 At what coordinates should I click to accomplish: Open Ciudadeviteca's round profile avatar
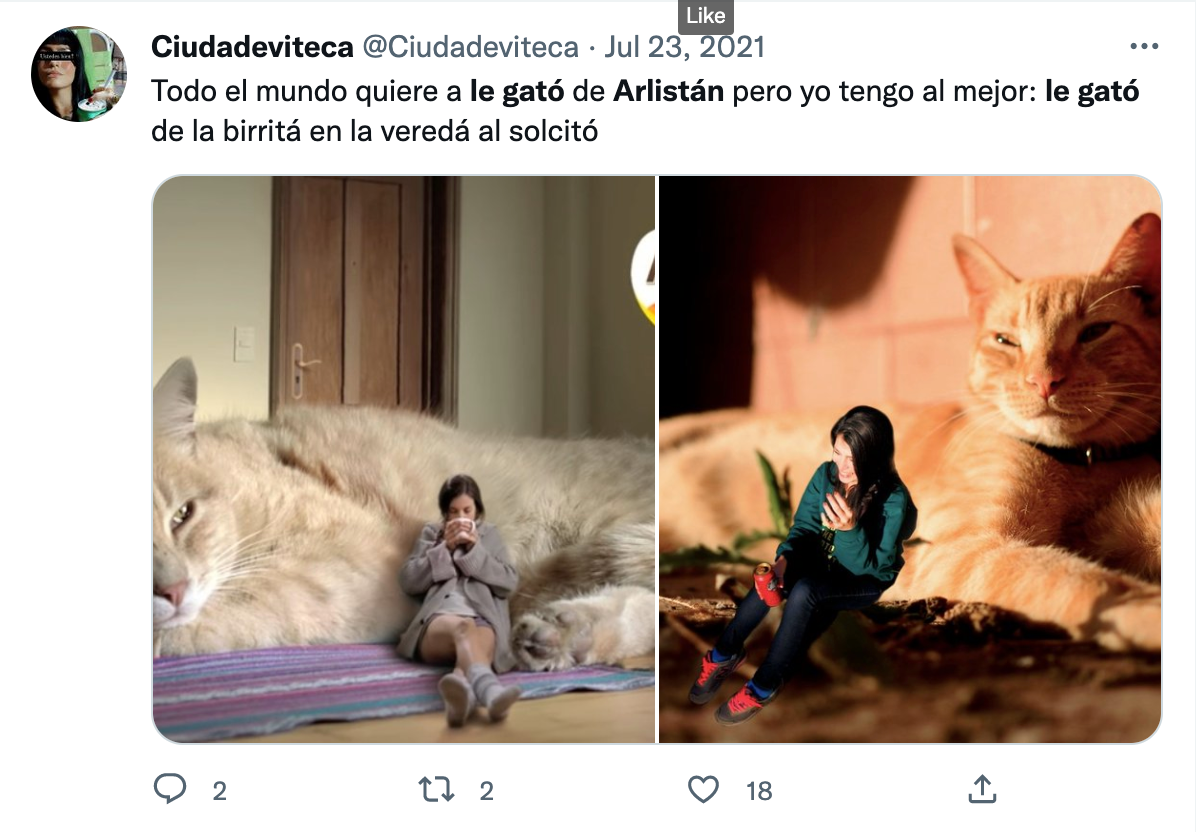coord(79,74)
